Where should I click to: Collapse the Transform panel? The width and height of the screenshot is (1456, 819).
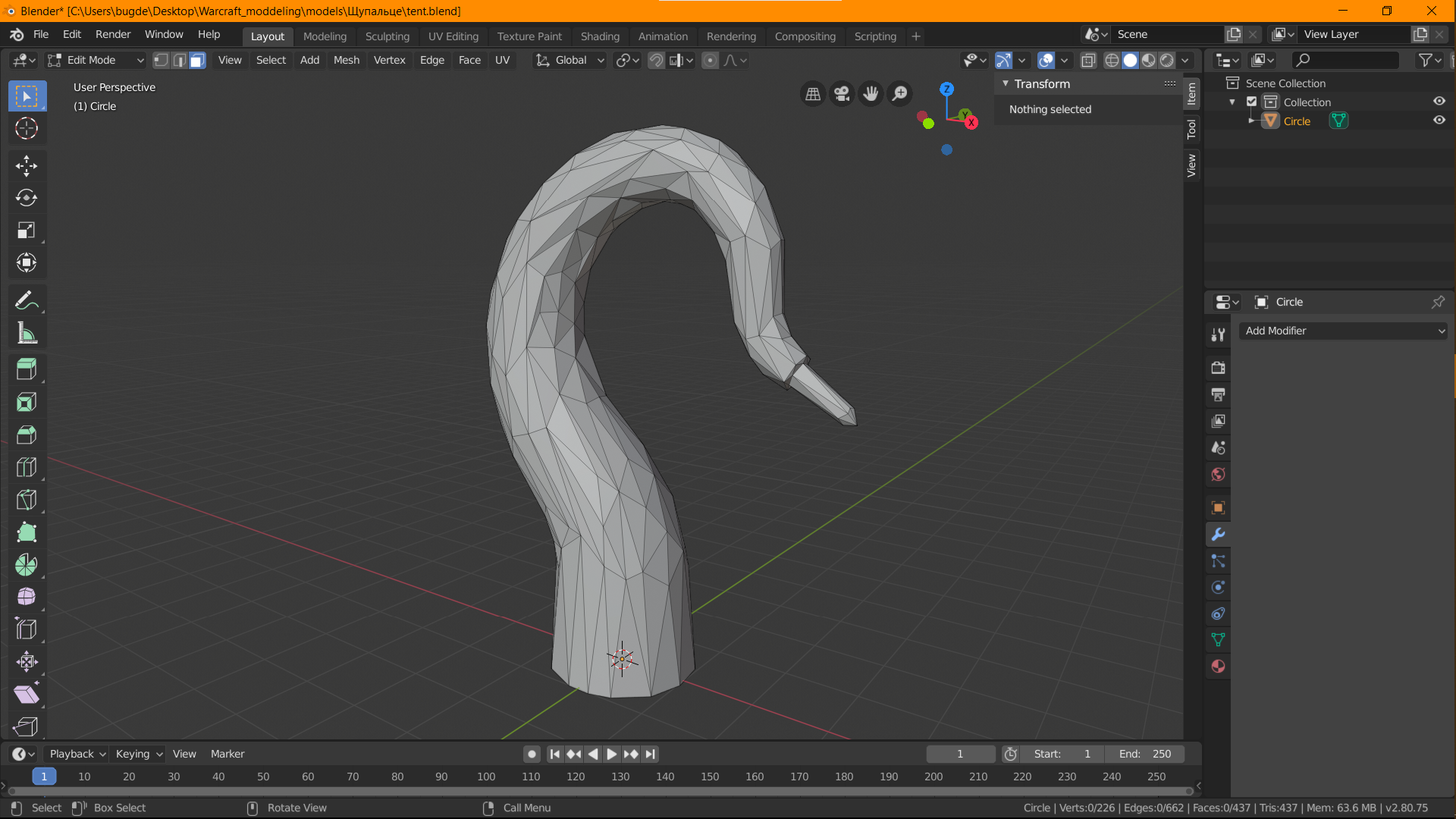1006,83
